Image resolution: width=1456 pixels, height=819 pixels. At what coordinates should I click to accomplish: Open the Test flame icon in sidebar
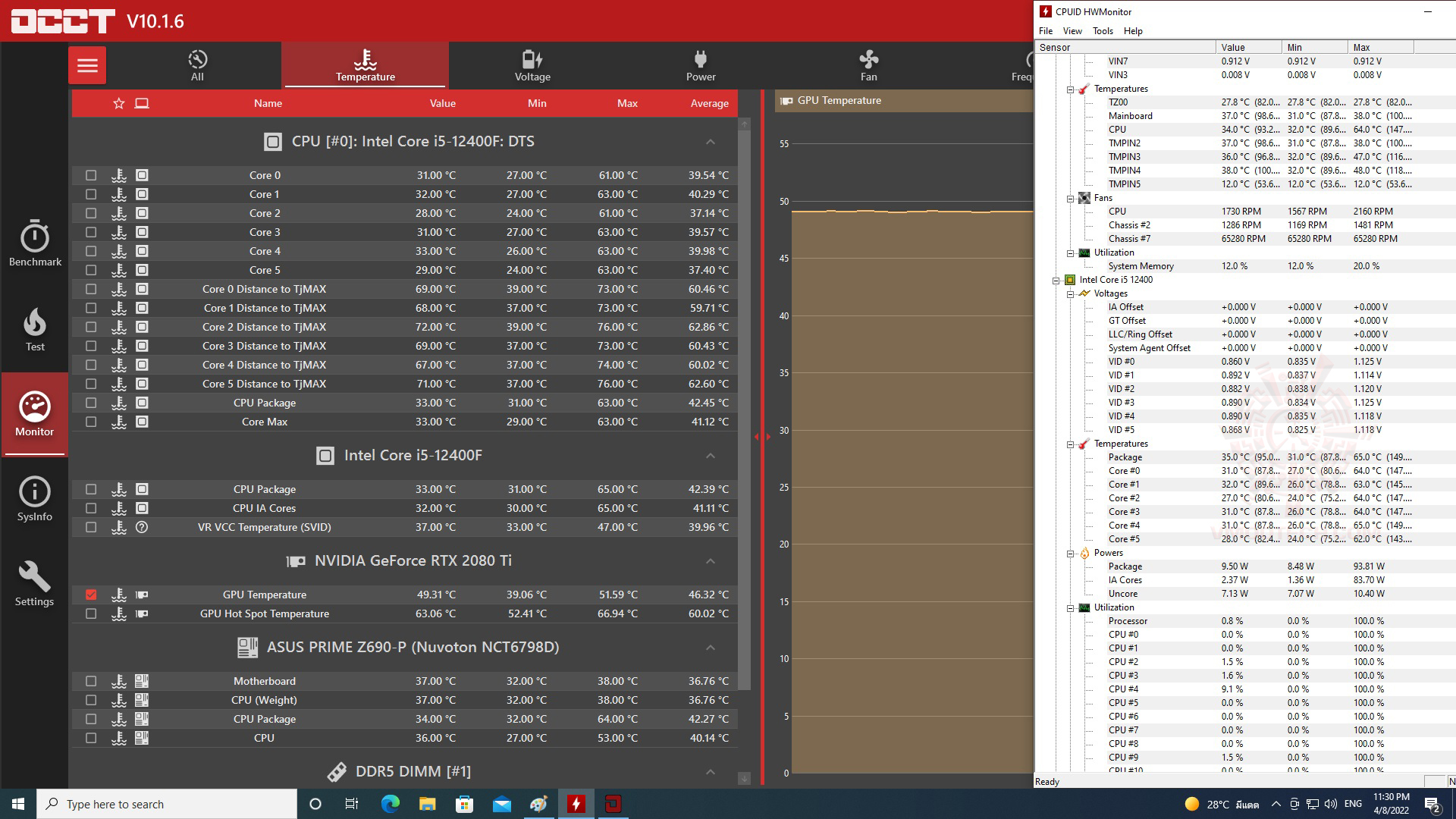coord(35,329)
